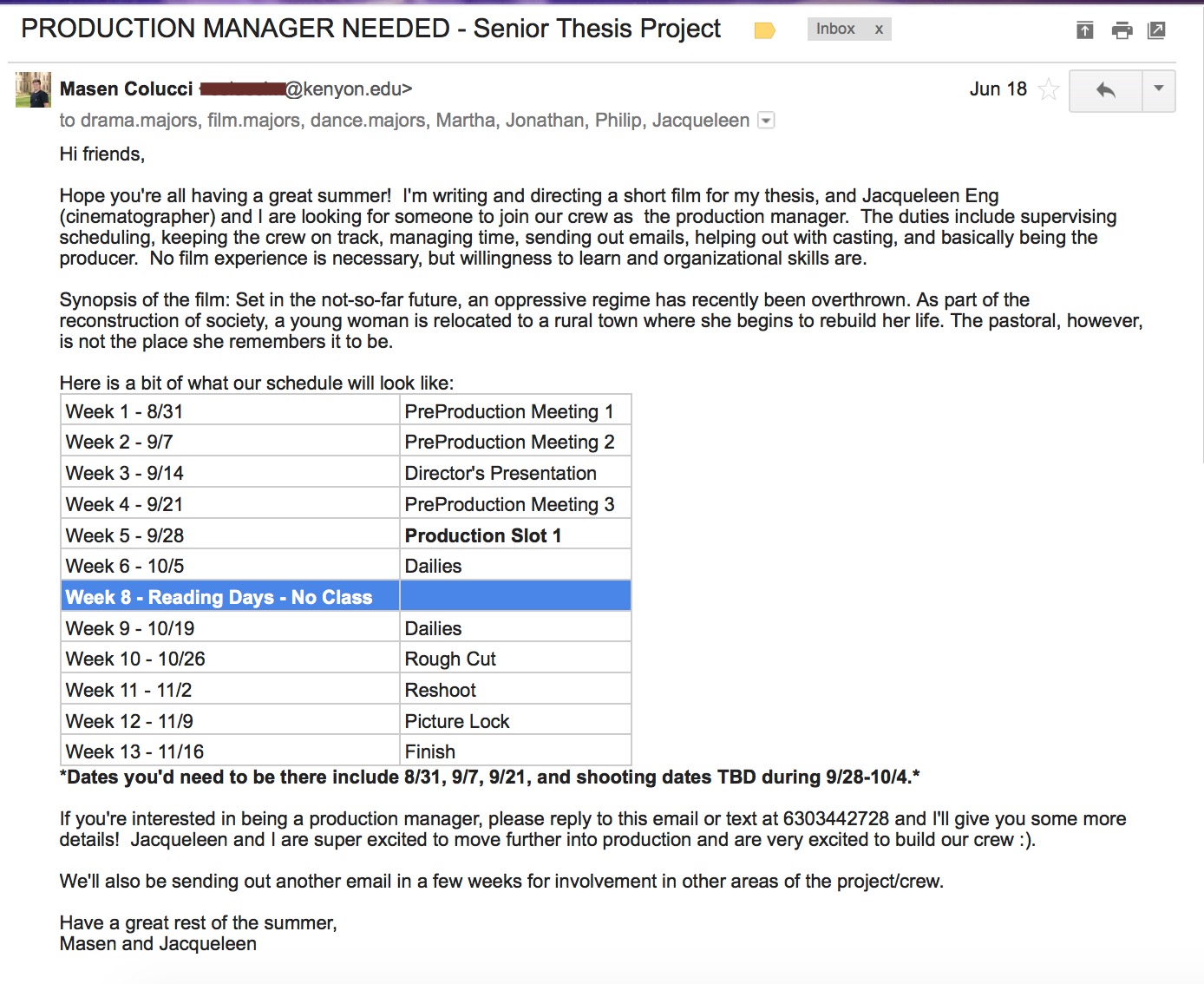
Task: Click sender name Masen Colucci
Action: coord(127,89)
